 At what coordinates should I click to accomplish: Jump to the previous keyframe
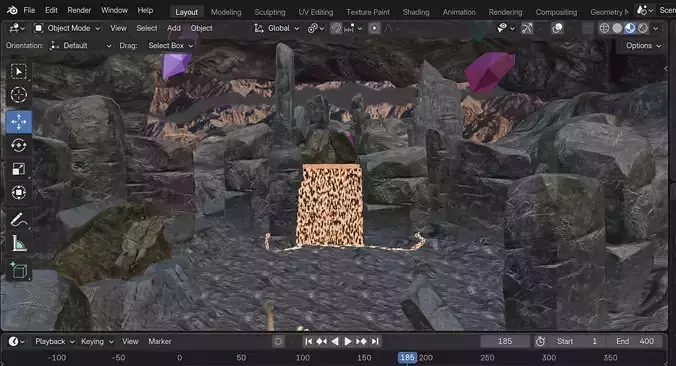[x=322, y=341]
